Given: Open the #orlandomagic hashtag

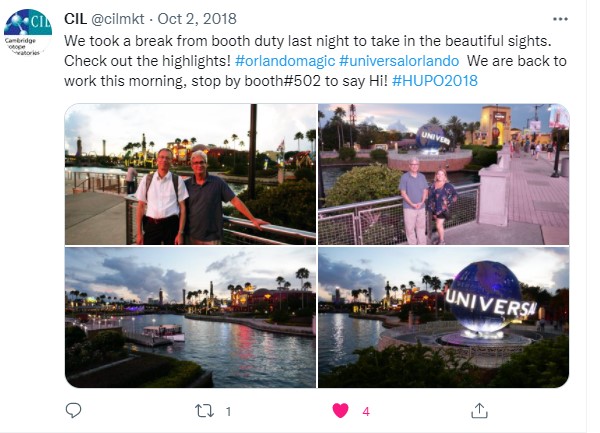Looking at the screenshot, I should coord(285,61).
